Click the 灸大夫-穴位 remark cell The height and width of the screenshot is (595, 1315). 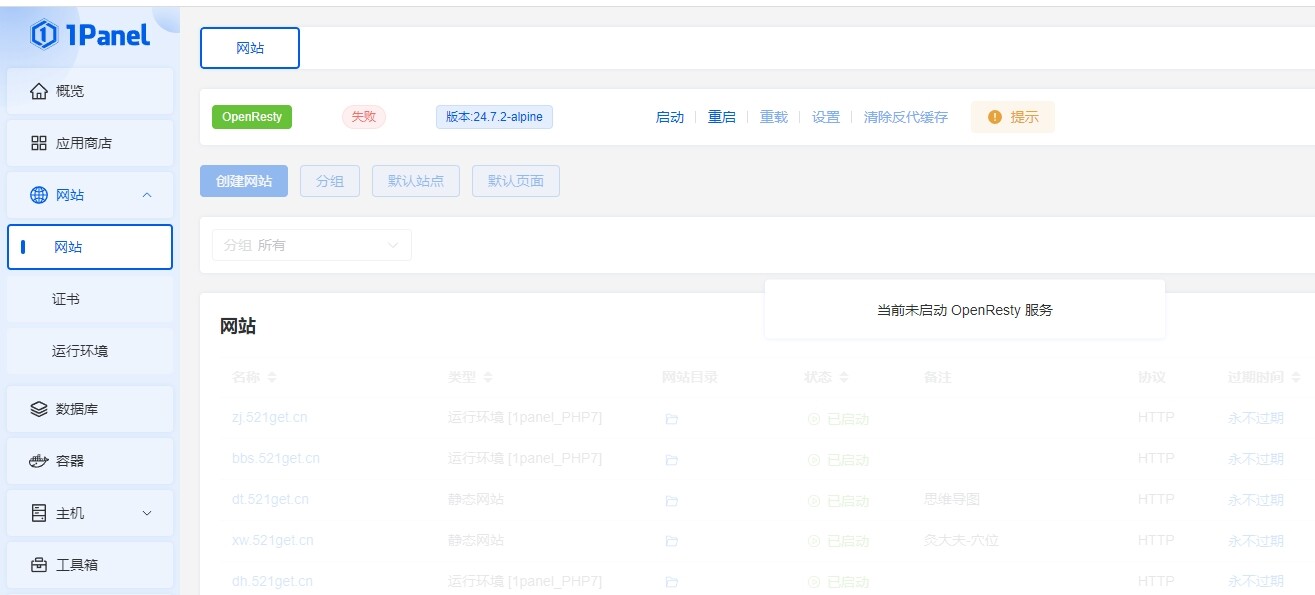962,540
